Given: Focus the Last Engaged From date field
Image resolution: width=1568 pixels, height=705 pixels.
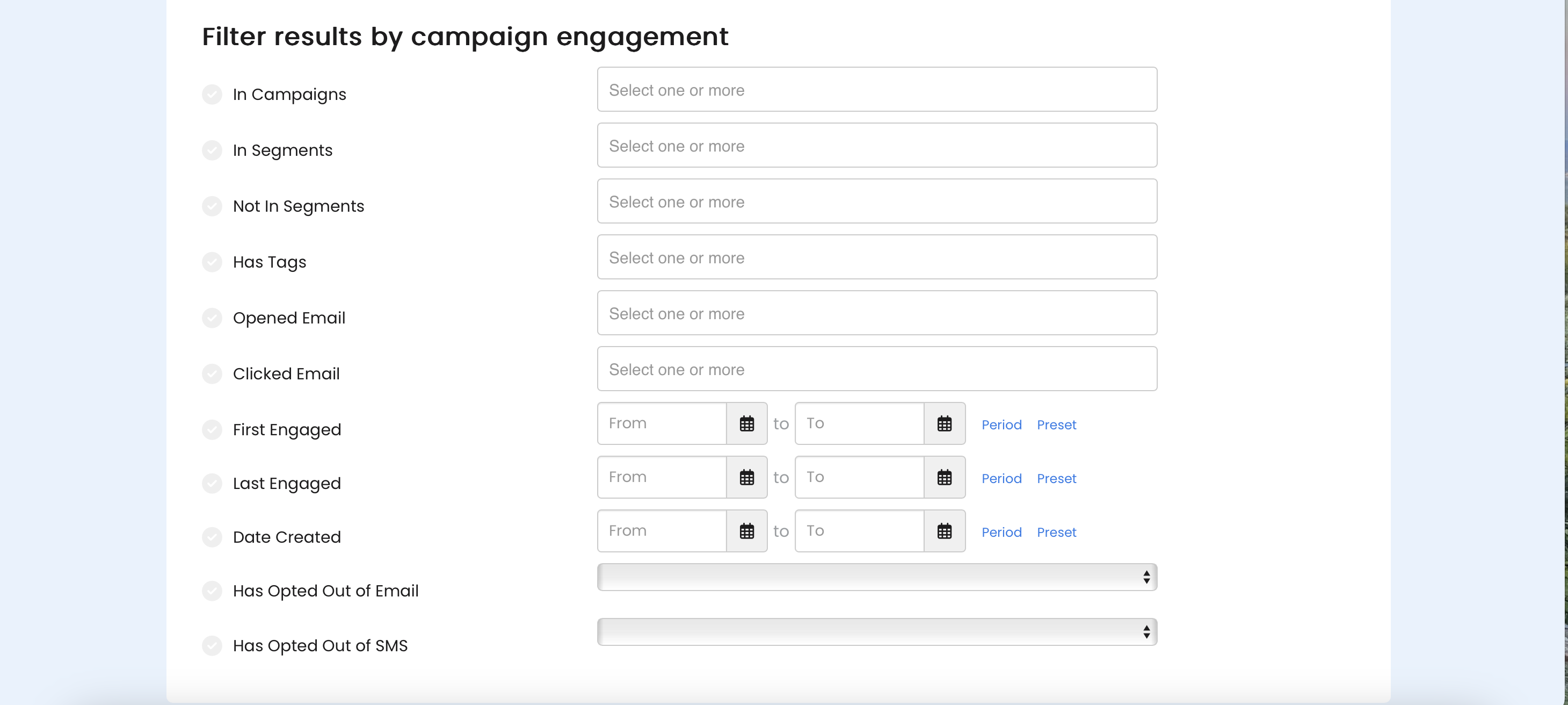Looking at the screenshot, I should (662, 477).
